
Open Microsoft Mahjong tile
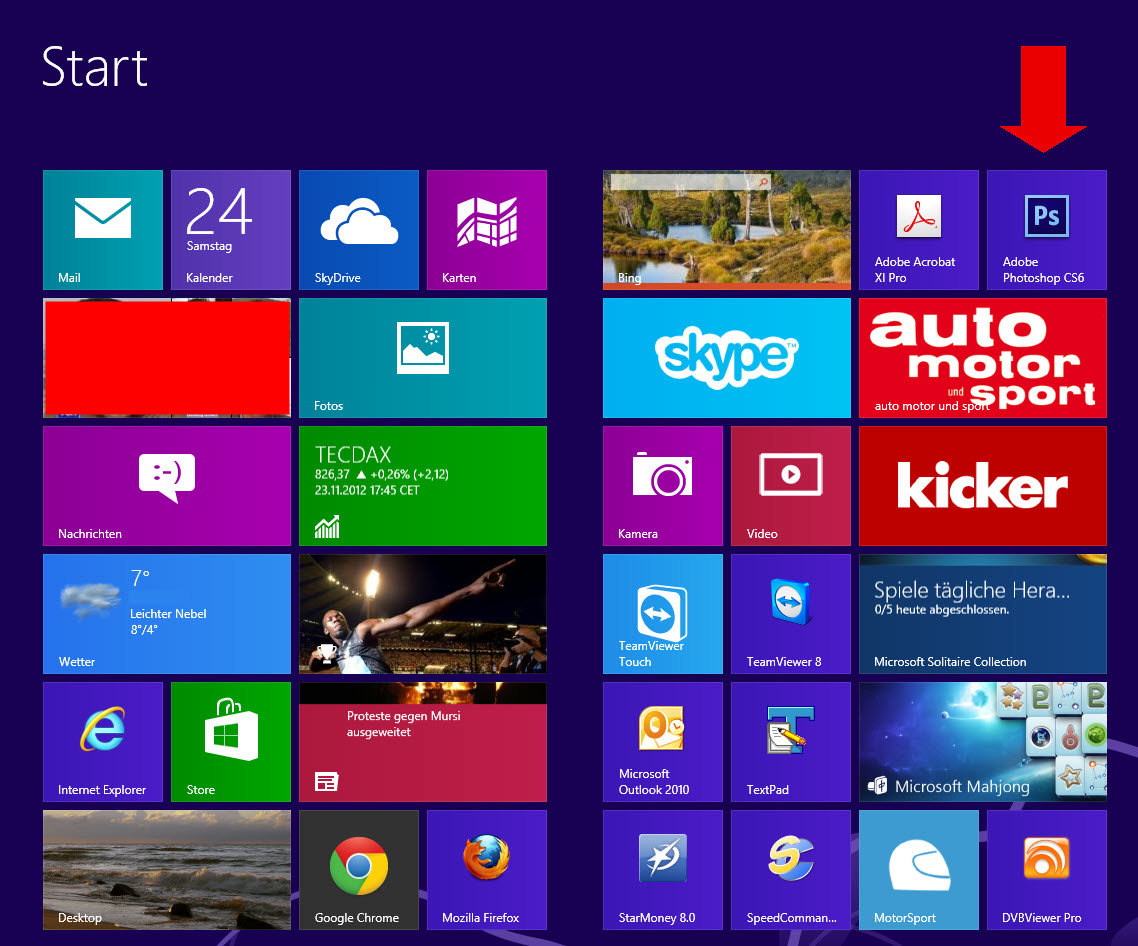(x=983, y=742)
